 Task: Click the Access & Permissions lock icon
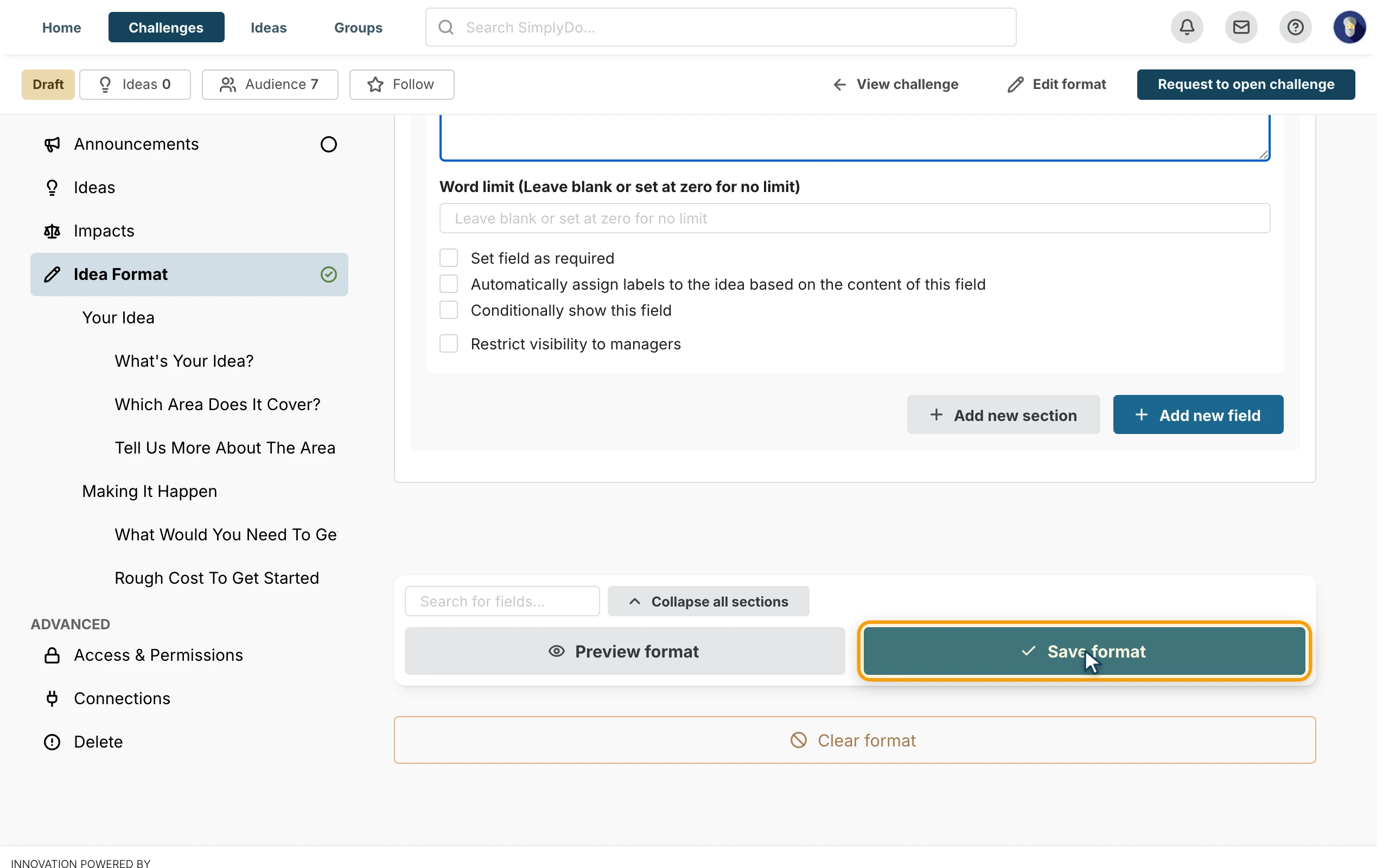pyautogui.click(x=52, y=655)
